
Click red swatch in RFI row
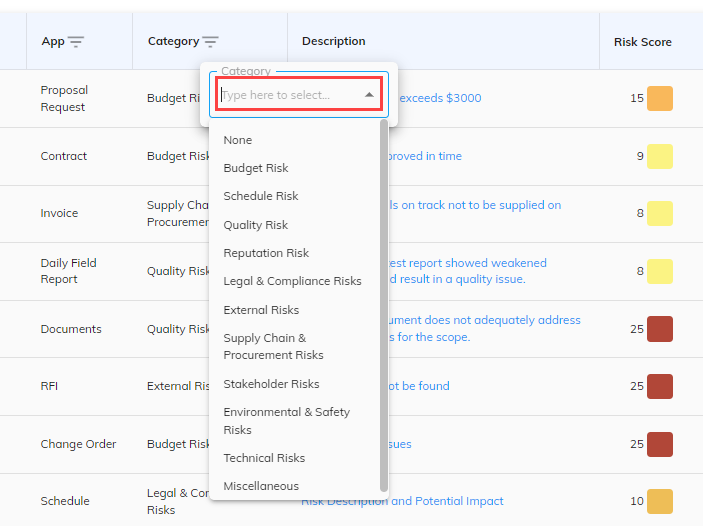pos(660,386)
